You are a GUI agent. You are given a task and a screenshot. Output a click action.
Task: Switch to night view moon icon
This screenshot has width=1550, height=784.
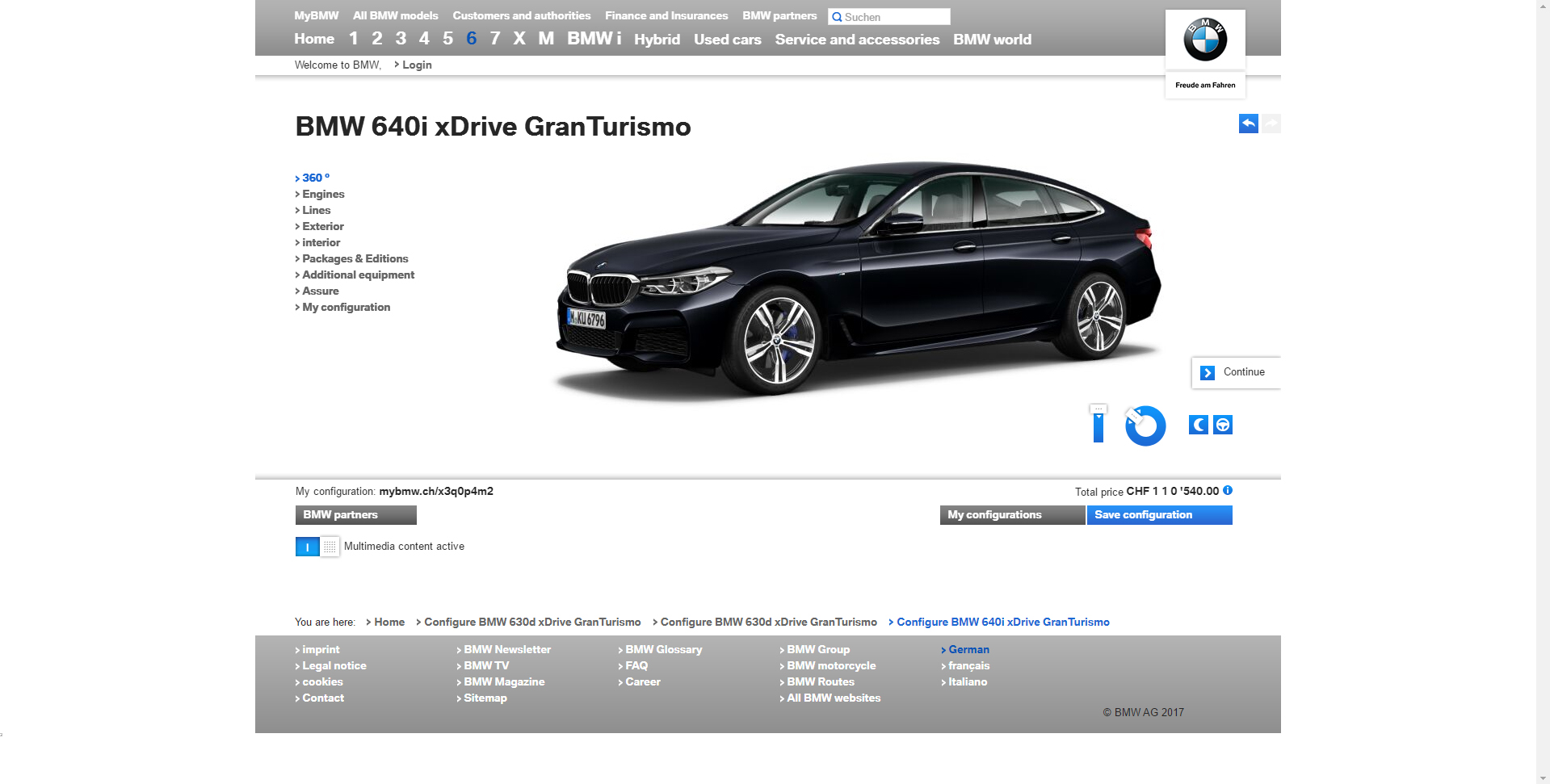1199,425
